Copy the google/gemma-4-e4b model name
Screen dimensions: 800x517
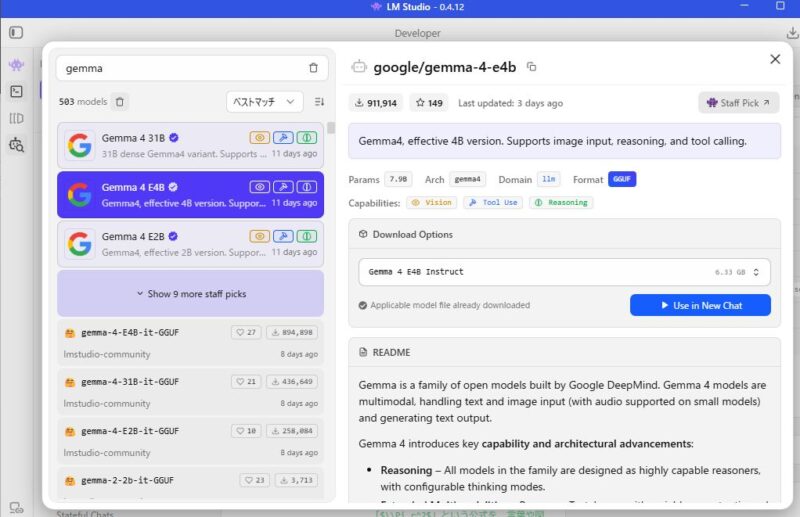pyautogui.click(x=532, y=67)
